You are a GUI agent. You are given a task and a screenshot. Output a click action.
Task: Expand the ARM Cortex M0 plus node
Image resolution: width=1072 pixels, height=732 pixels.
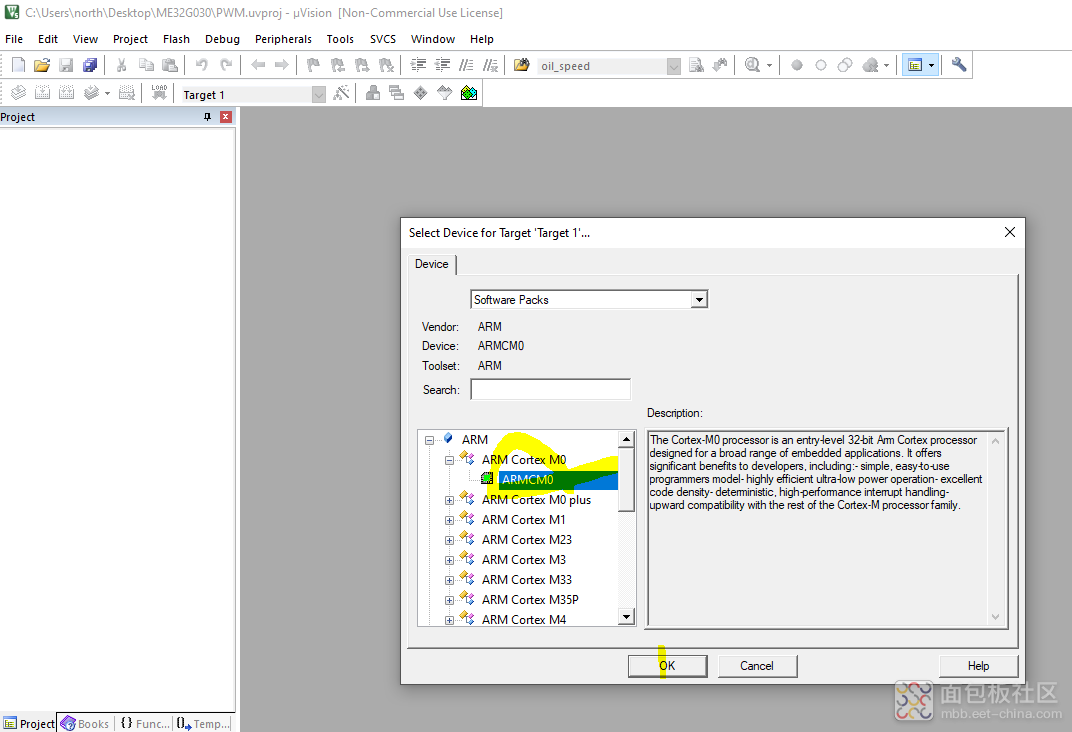[x=449, y=500]
